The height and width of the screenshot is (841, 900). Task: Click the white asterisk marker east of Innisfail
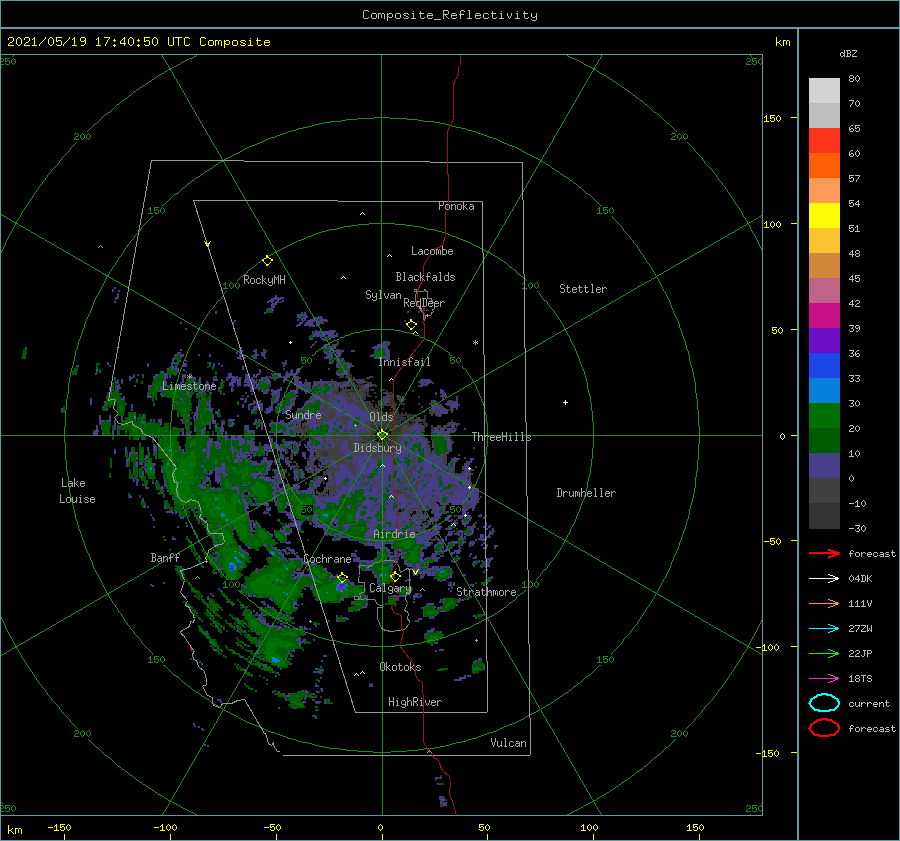[x=475, y=343]
